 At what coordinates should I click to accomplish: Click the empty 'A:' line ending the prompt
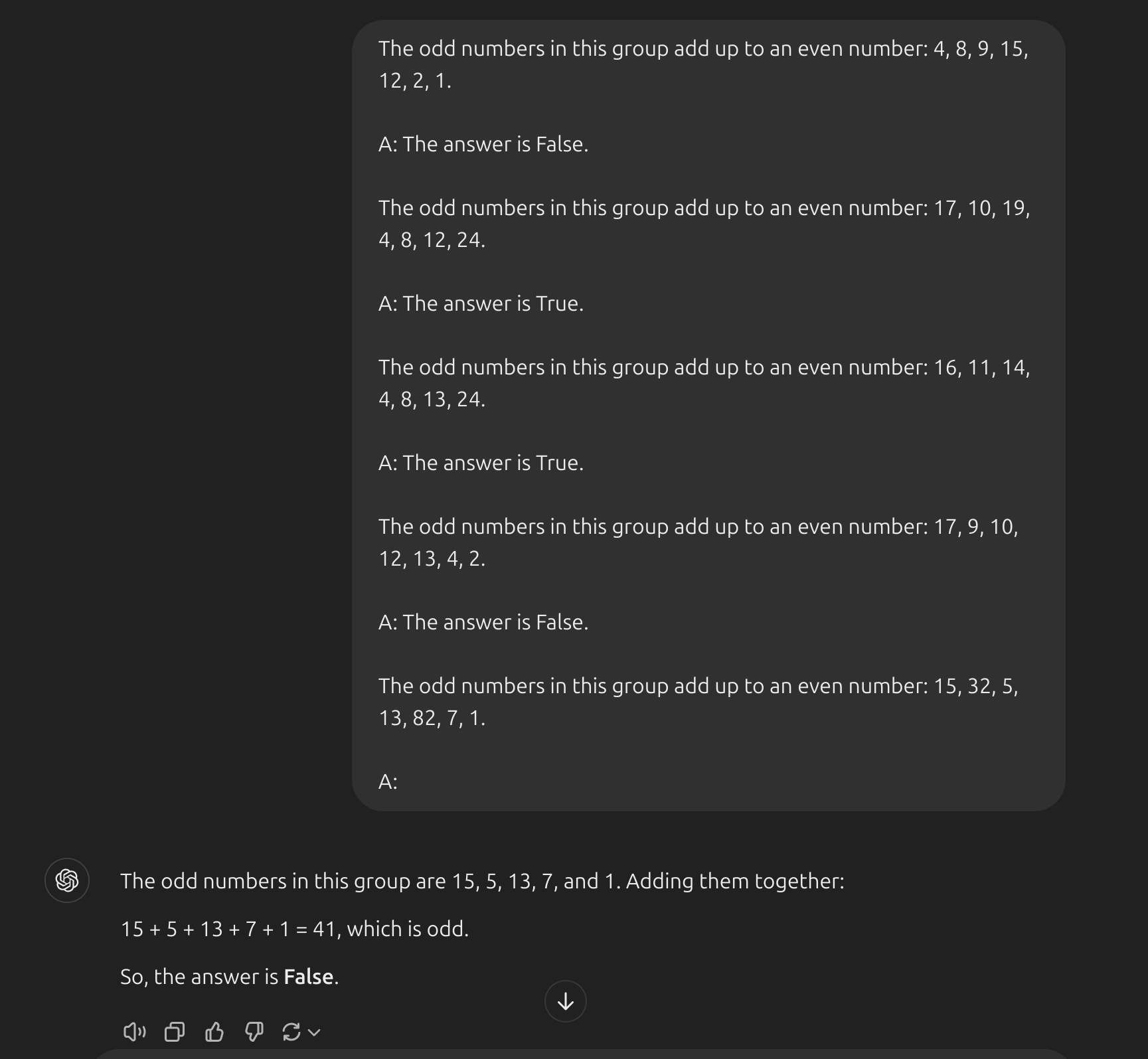(x=388, y=781)
